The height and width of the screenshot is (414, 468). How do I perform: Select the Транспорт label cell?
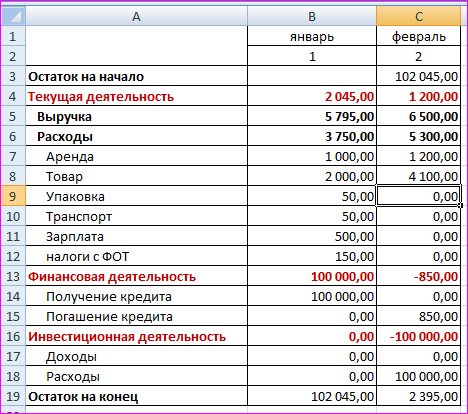coord(136,216)
